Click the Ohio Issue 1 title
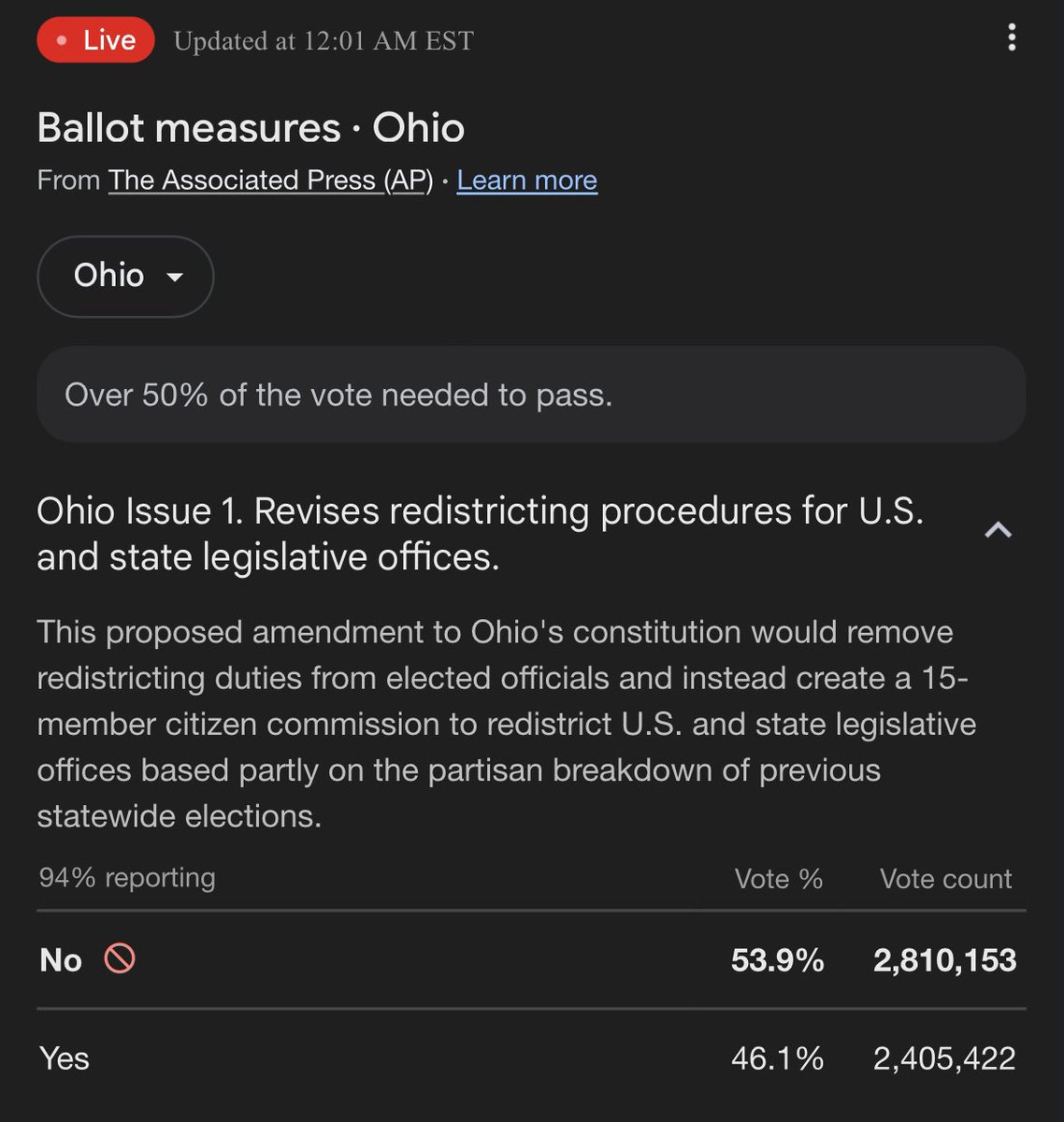The width and height of the screenshot is (1064, 1122). click(480, 534)
